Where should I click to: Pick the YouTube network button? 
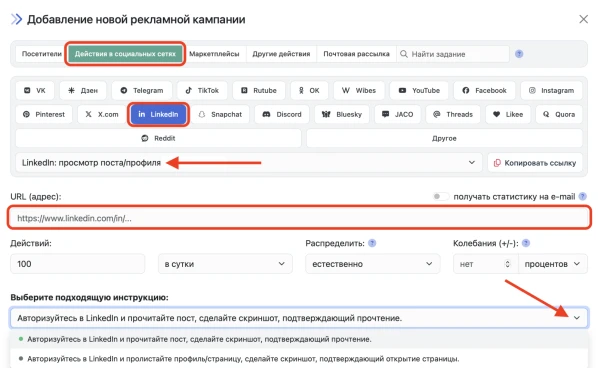pos(419,90)
